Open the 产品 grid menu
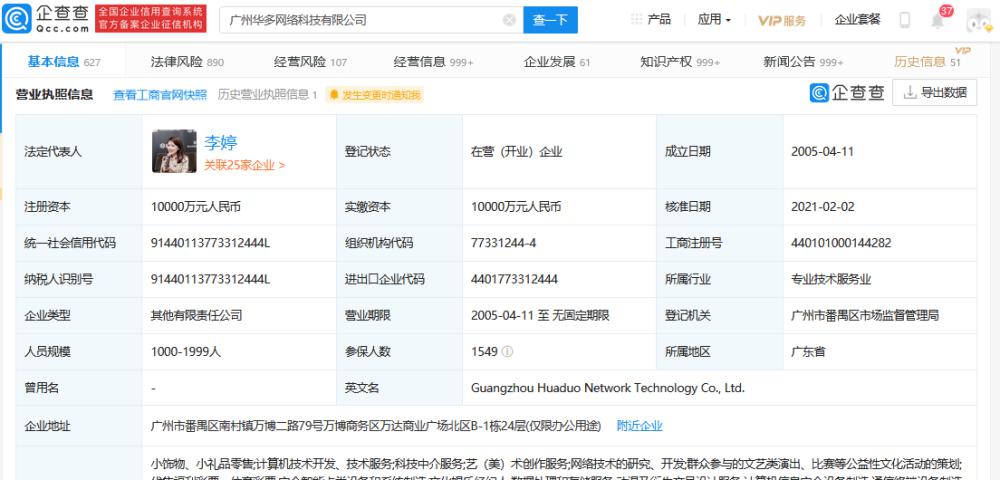1000x480 pixels. tap(652, 20)
